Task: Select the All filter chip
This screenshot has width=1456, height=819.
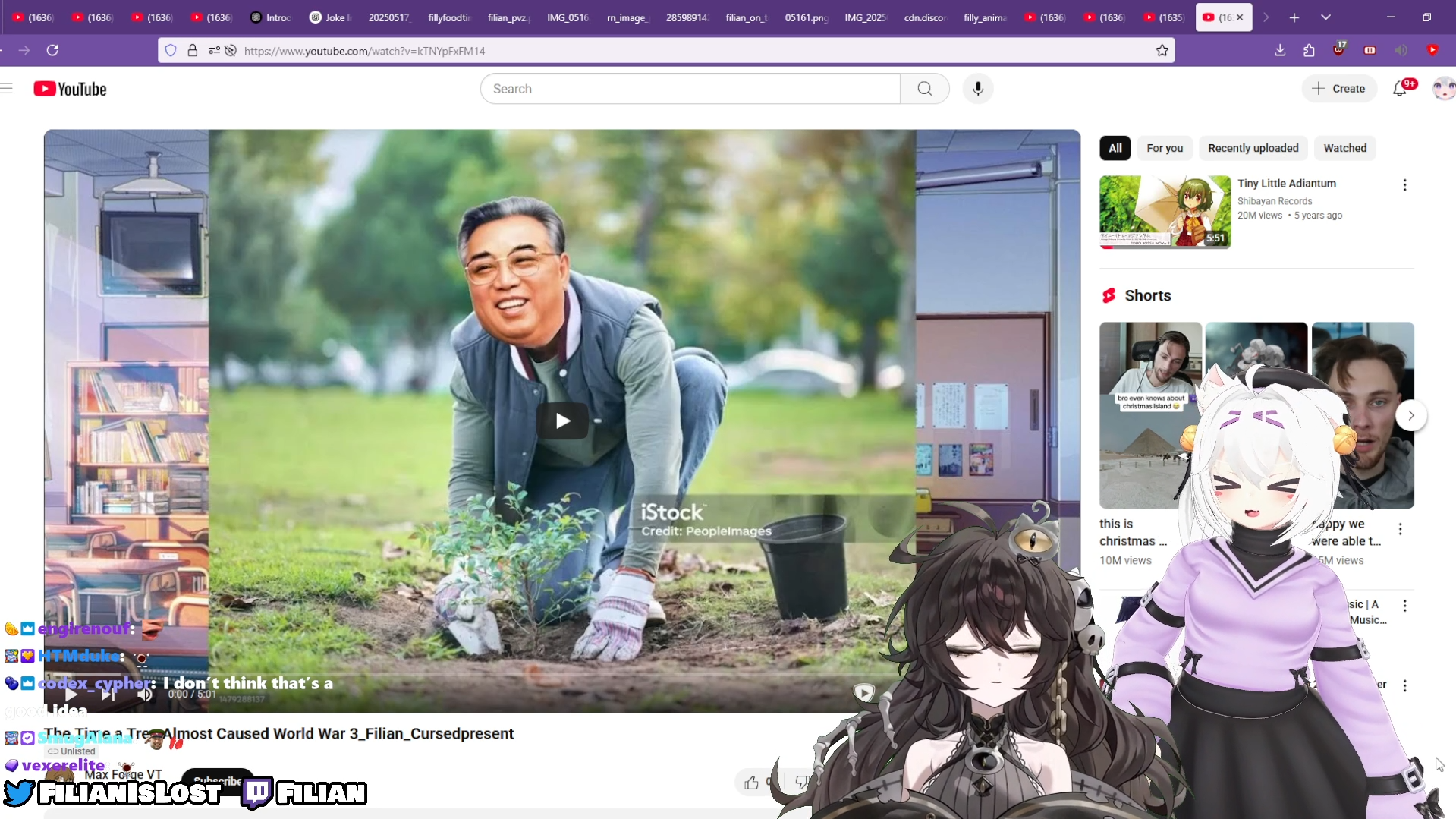Action: tap(1115, 148)
